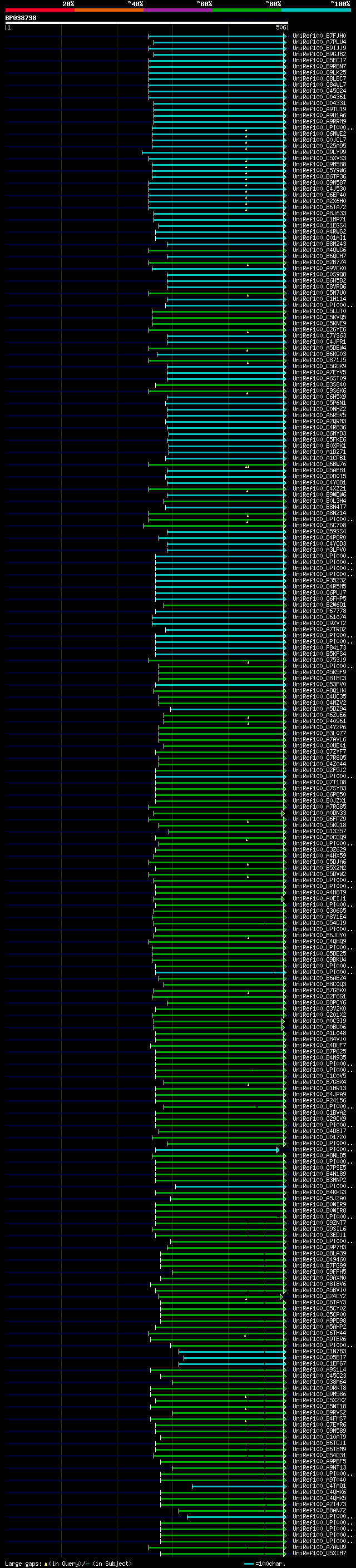Screen dimensions: 356x1568
Task: Click the cyan ~100% identity legend bar
Action: pos(316,11)
